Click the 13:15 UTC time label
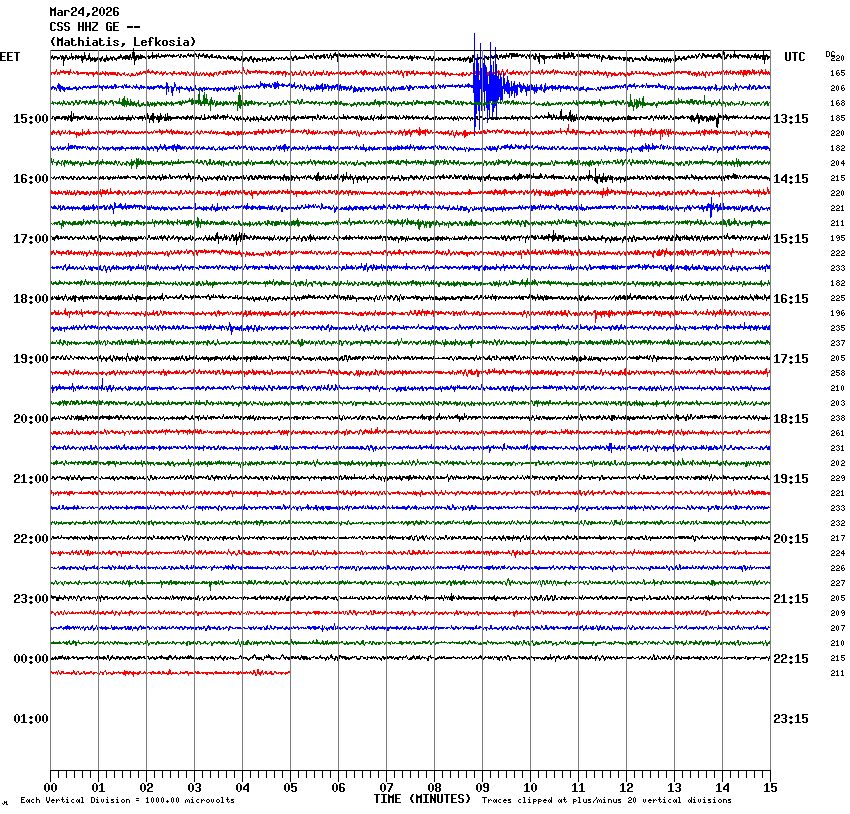The width and height of the screenshot is (850, 814). 791,119
